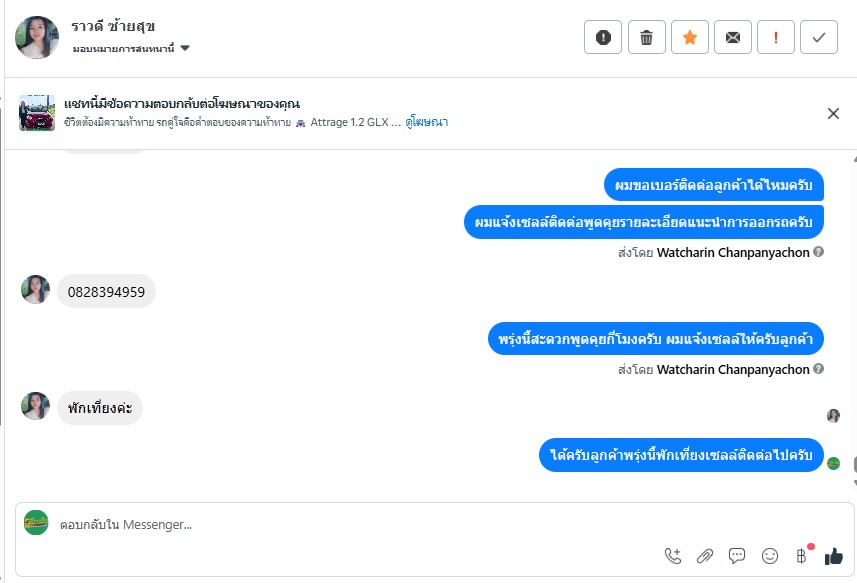The image size is (857, 583).
Task: Click the add phone call icon
Action: point(673,556)
